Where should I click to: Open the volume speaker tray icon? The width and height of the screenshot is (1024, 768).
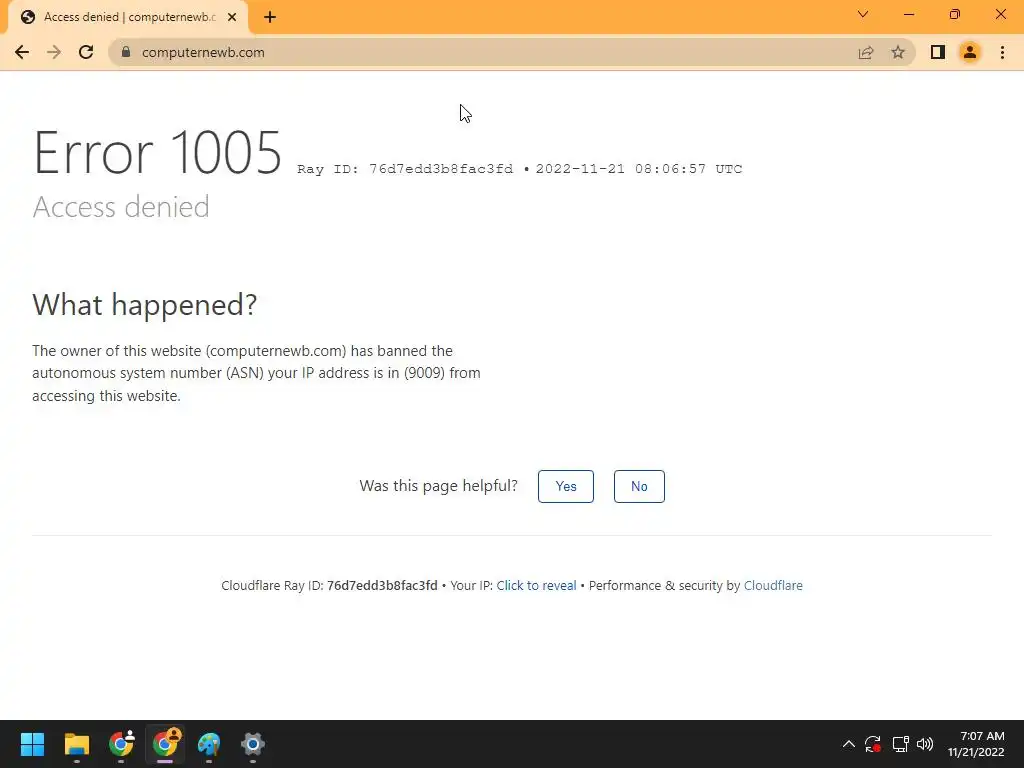925,744
